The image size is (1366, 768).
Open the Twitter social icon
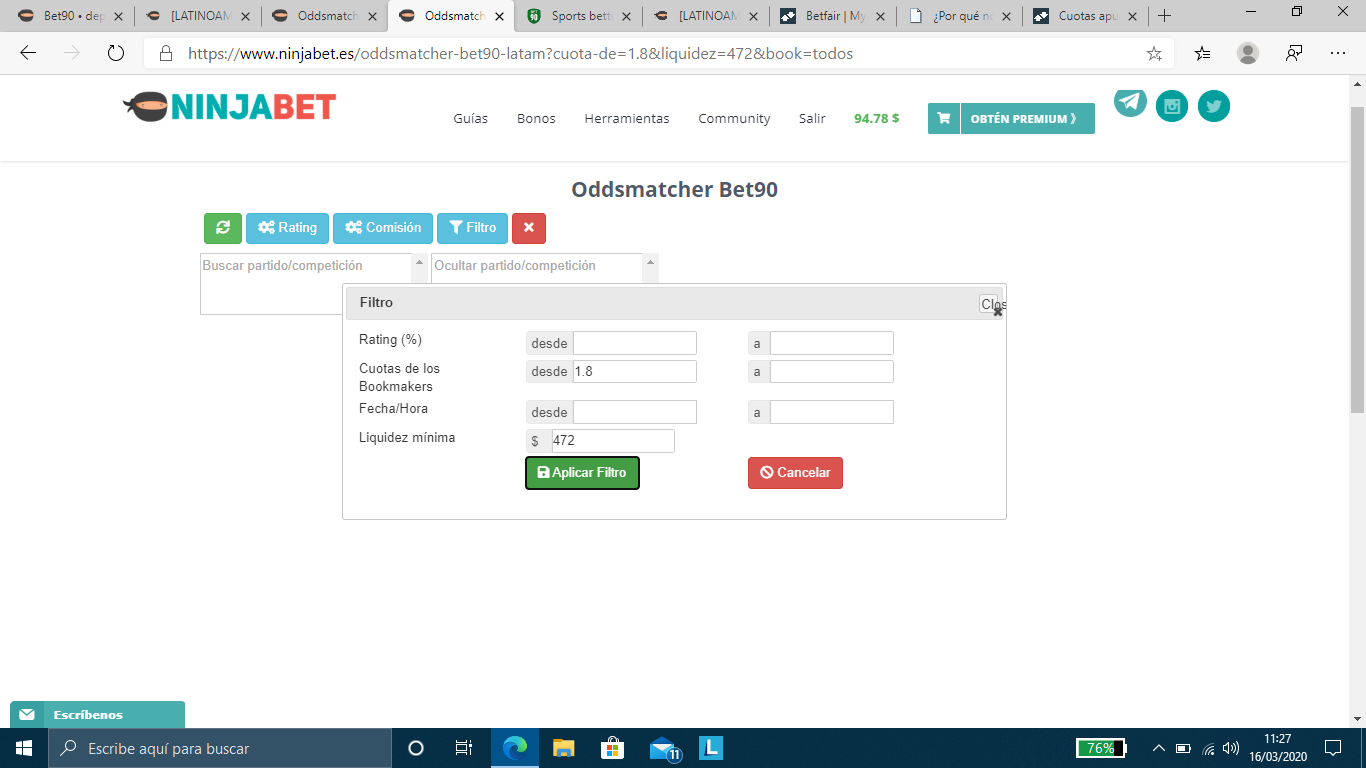tap(1214, 106)
